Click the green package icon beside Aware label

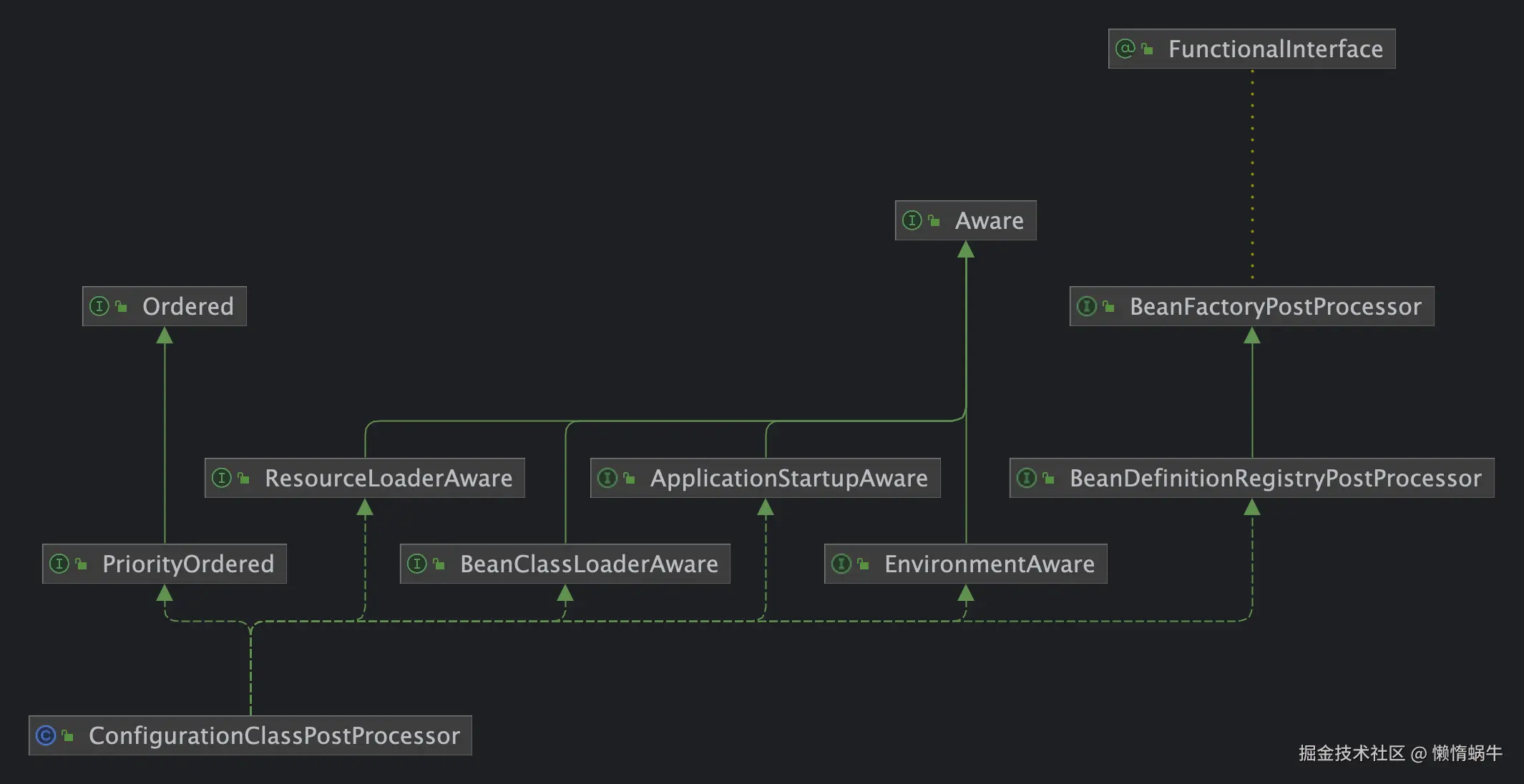(x=934, y=220)
